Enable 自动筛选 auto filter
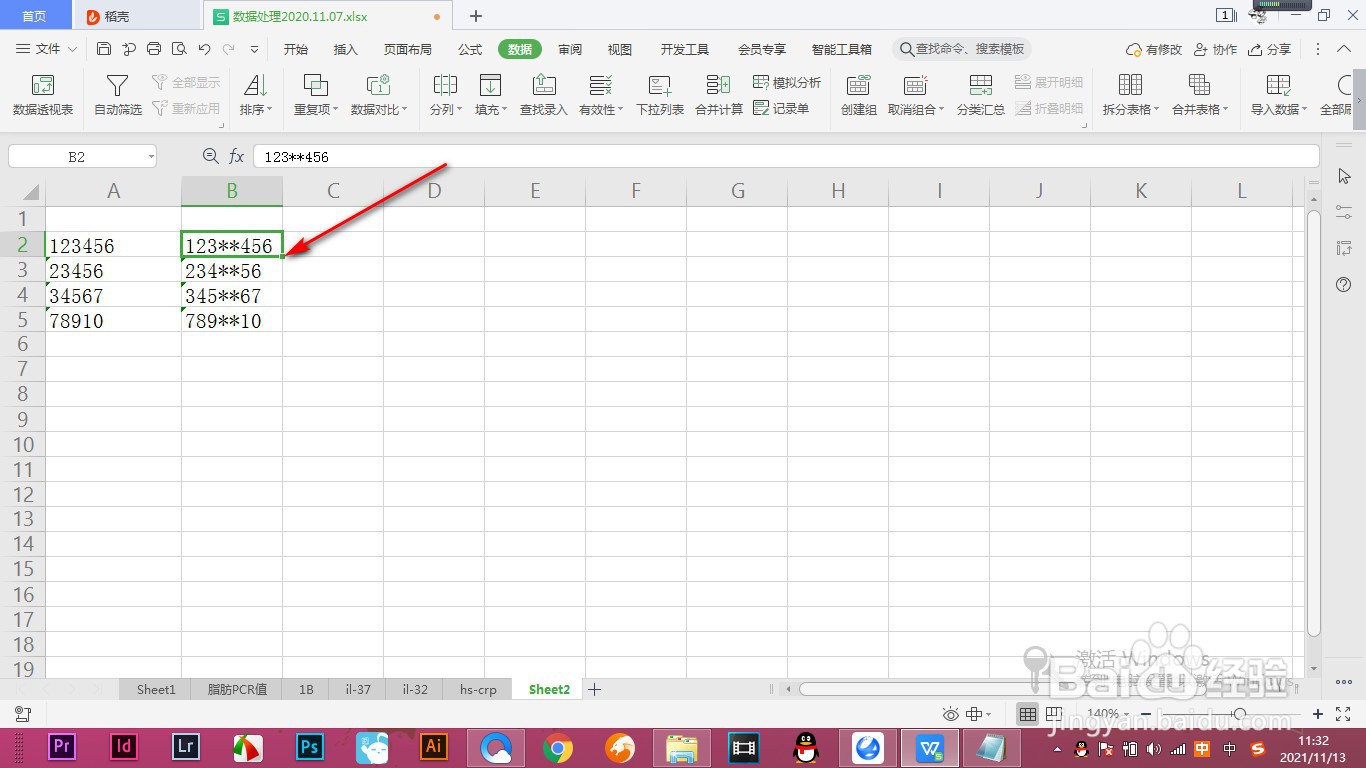Screen dimensions: 1366x768 118,96
